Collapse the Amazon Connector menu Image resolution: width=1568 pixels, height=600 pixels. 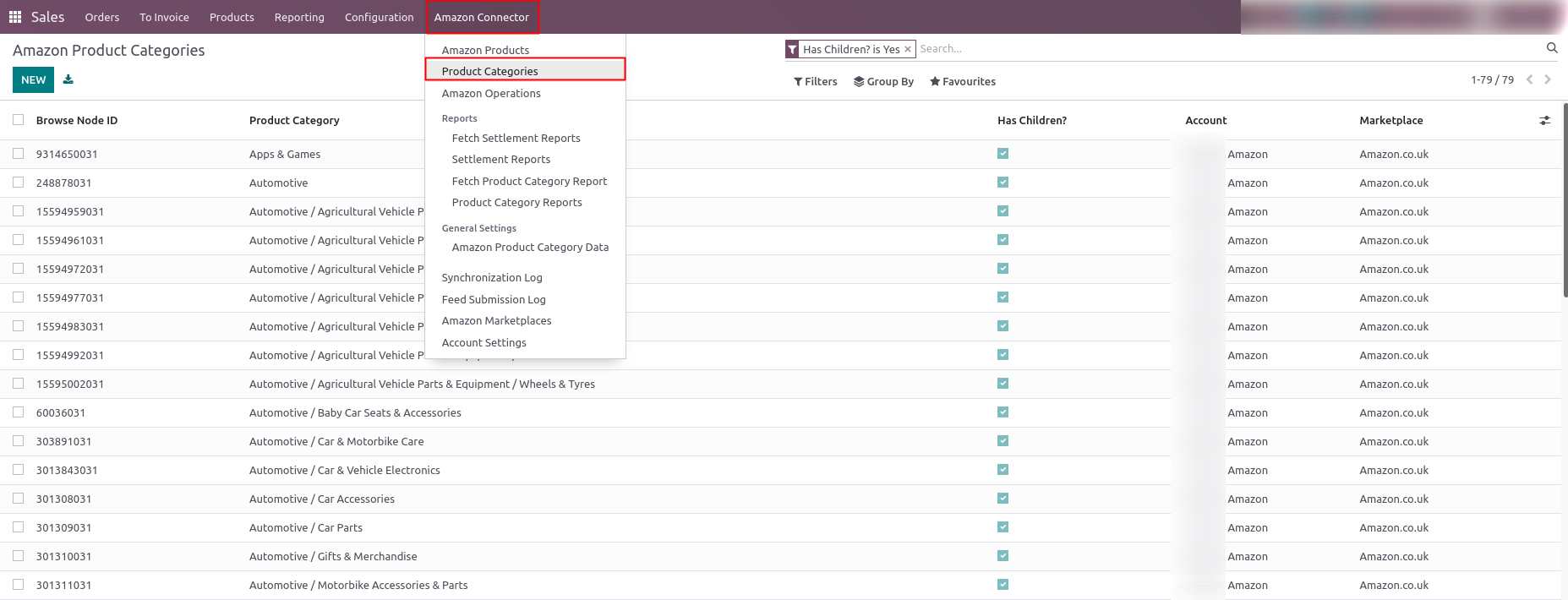coord(482,17)
